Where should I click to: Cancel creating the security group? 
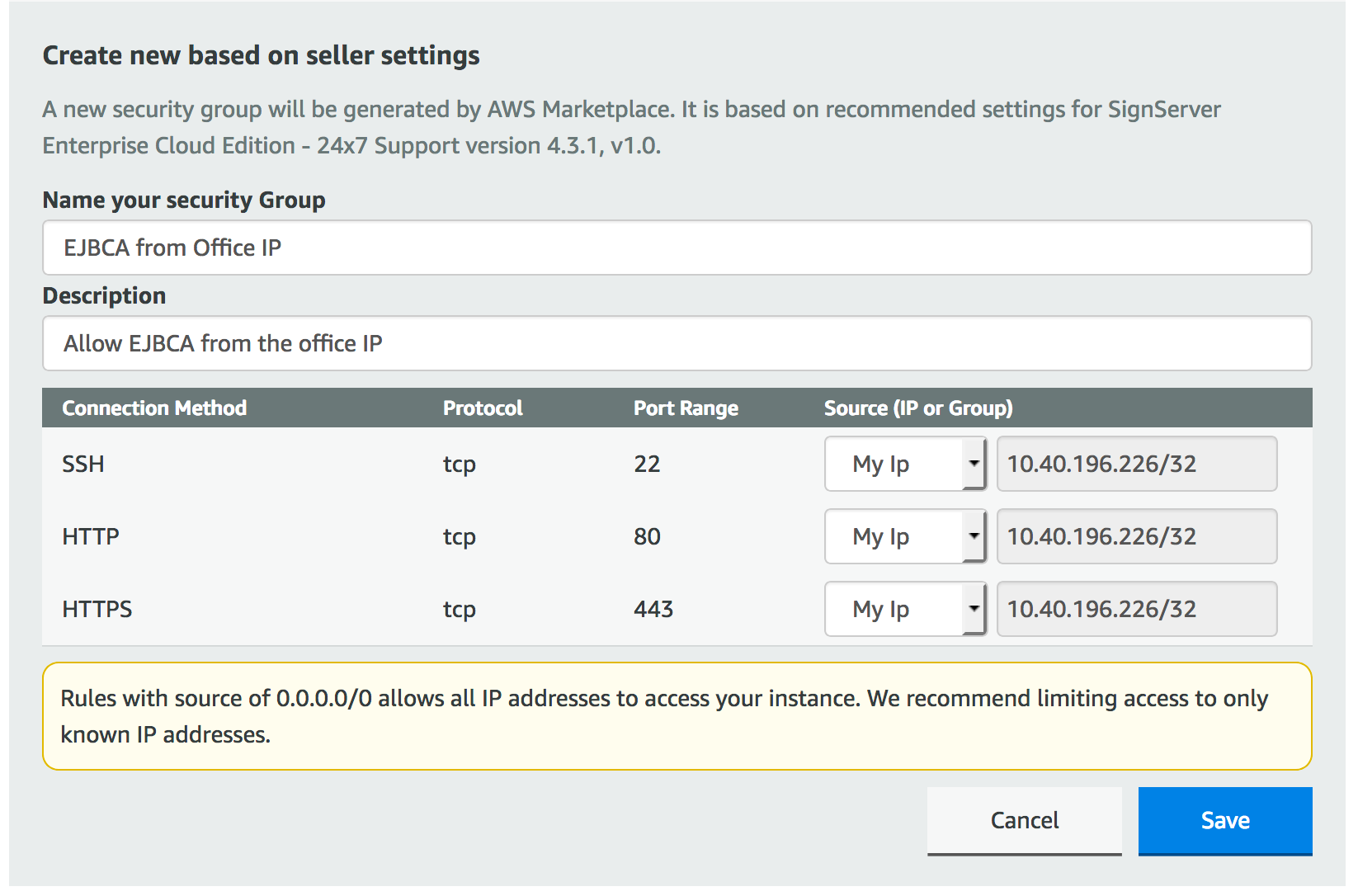(x=1024, y=820)
